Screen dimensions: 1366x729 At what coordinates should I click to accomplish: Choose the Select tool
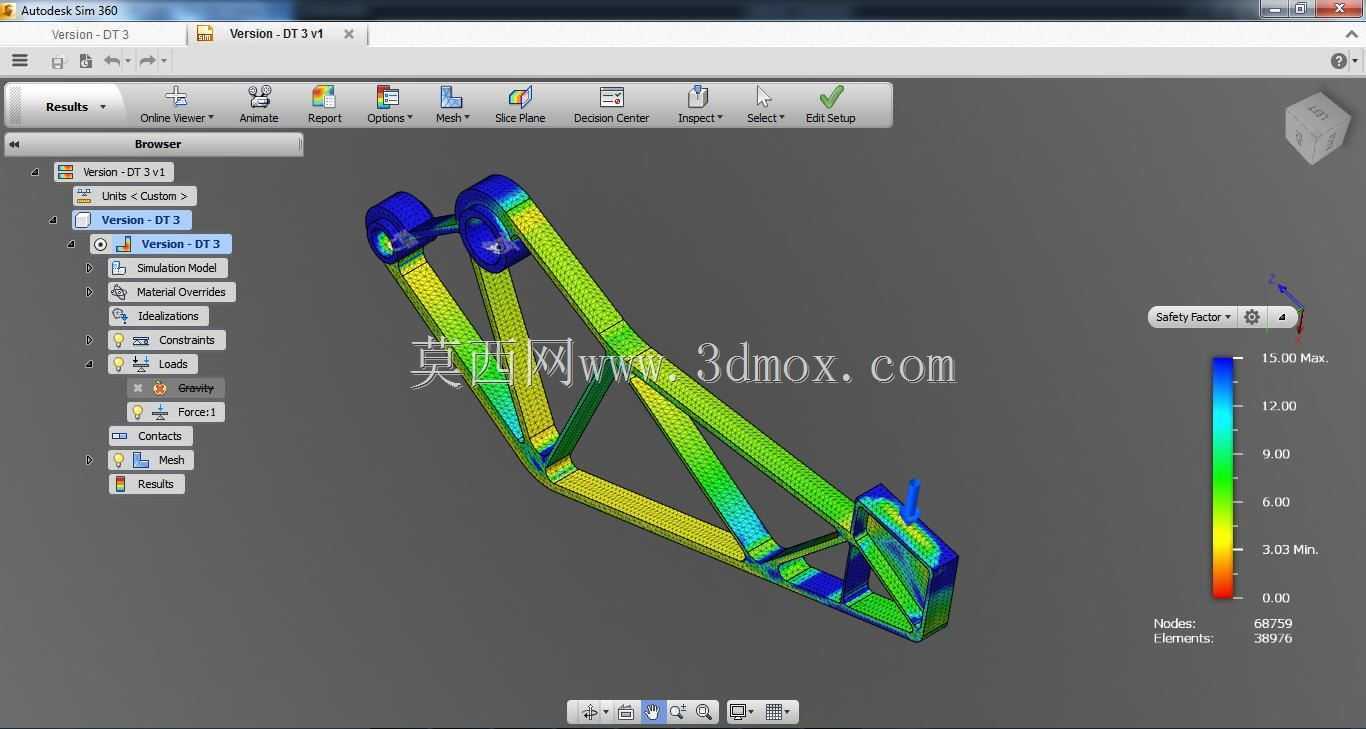click(x=765, y=105)
